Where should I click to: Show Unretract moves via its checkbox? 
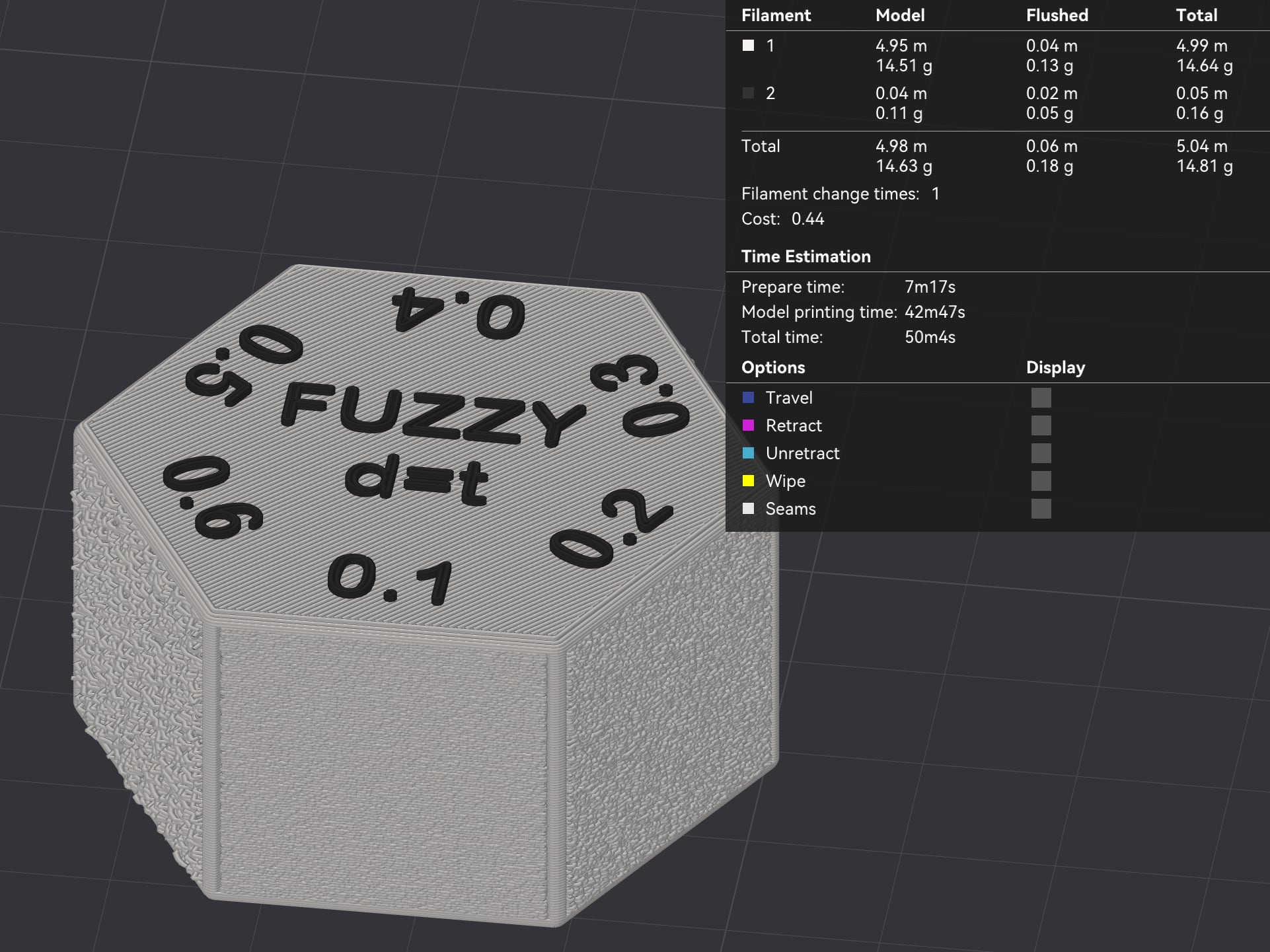[1041, 453]
